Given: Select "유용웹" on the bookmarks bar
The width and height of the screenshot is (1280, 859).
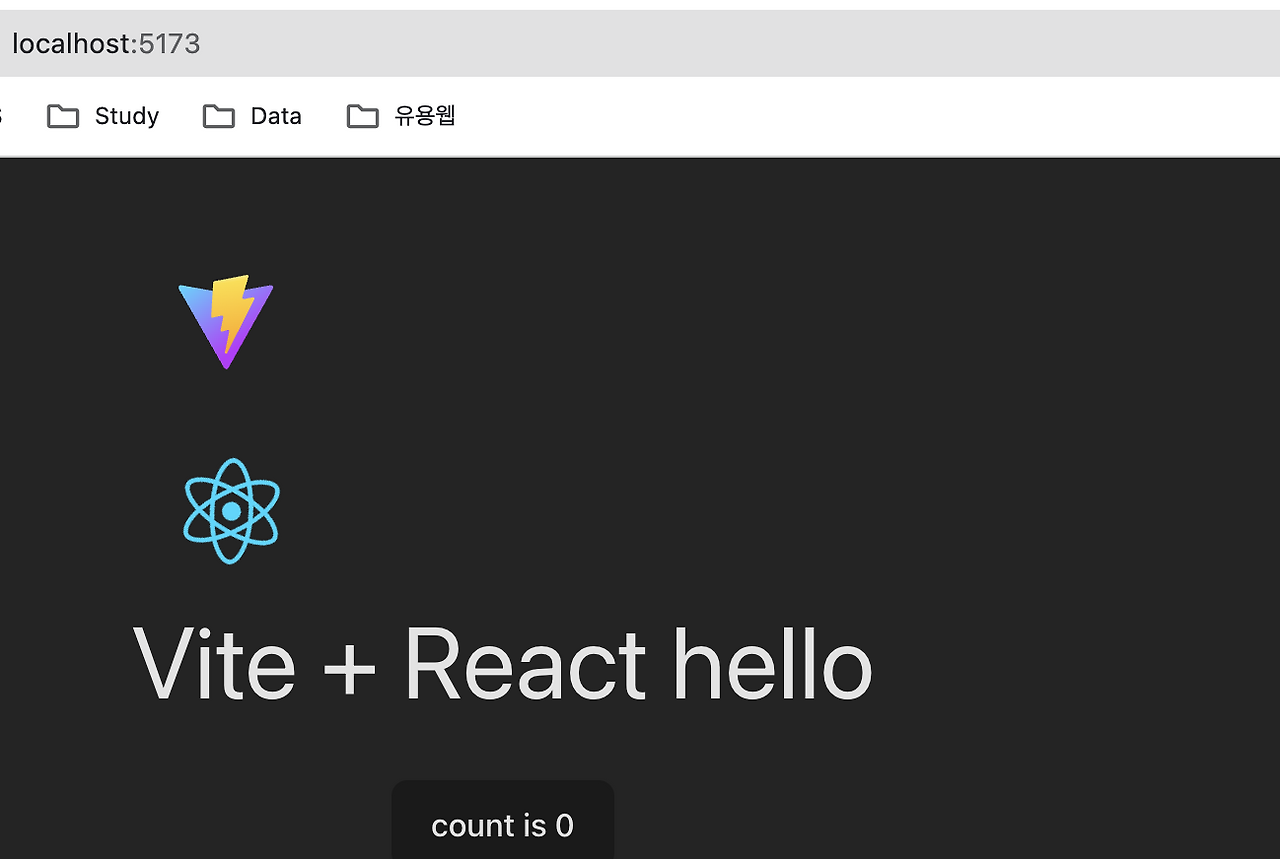Looking at the screenshot, I should (424, 116).
